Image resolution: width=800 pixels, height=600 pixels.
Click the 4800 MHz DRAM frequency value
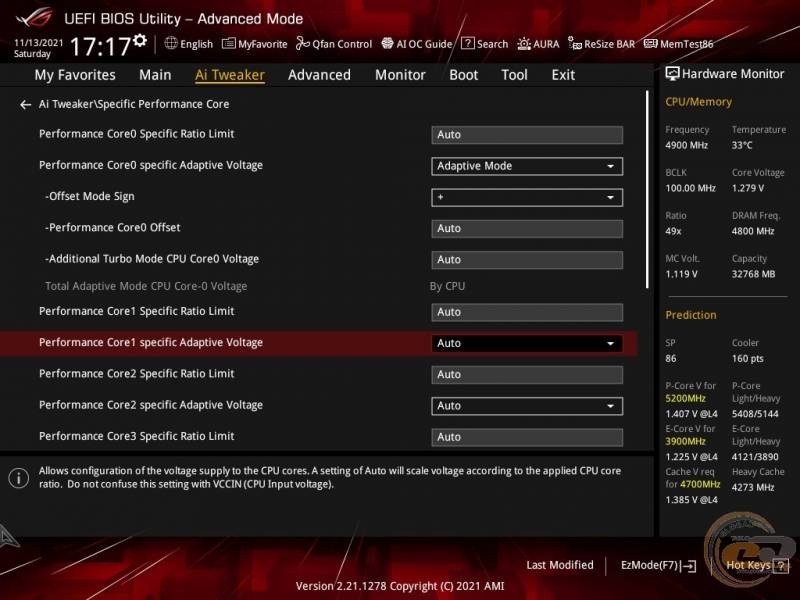click(753, 232)
